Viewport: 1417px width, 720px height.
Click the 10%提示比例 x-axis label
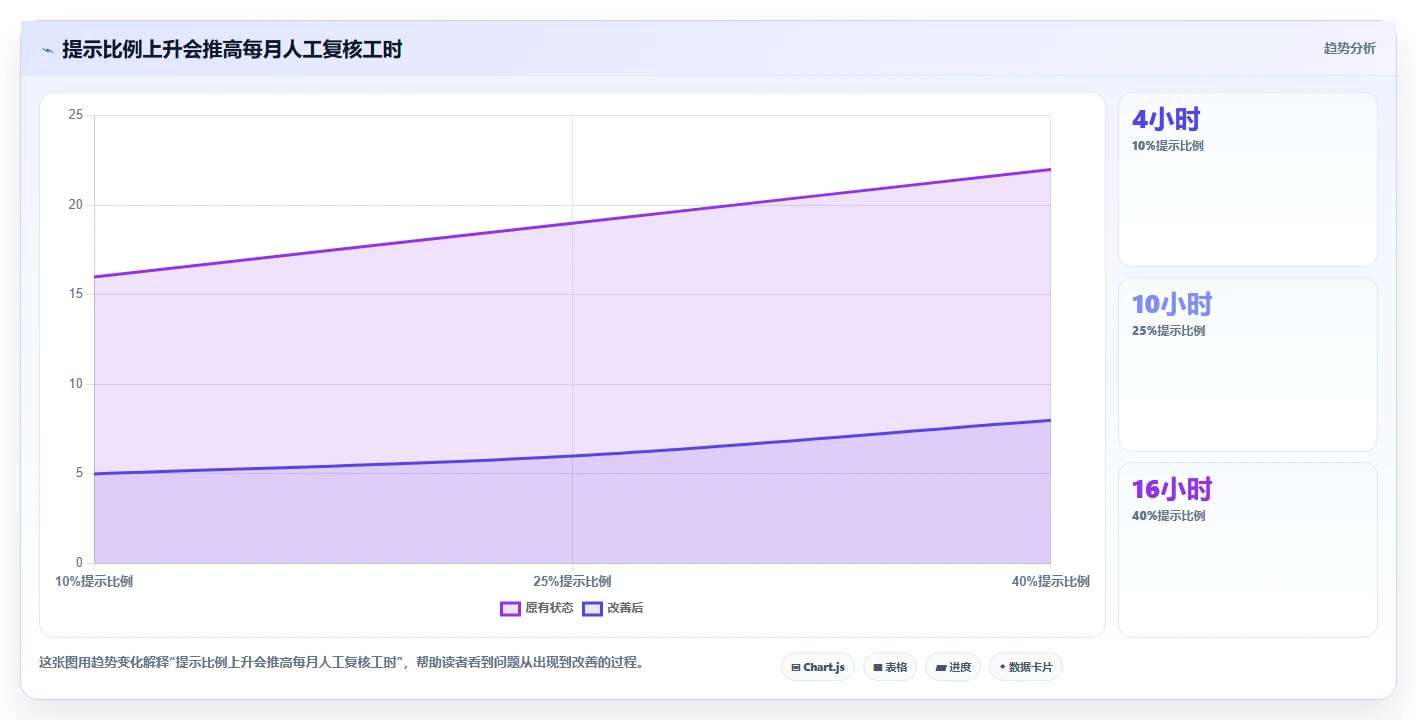(x=94, y=581)
